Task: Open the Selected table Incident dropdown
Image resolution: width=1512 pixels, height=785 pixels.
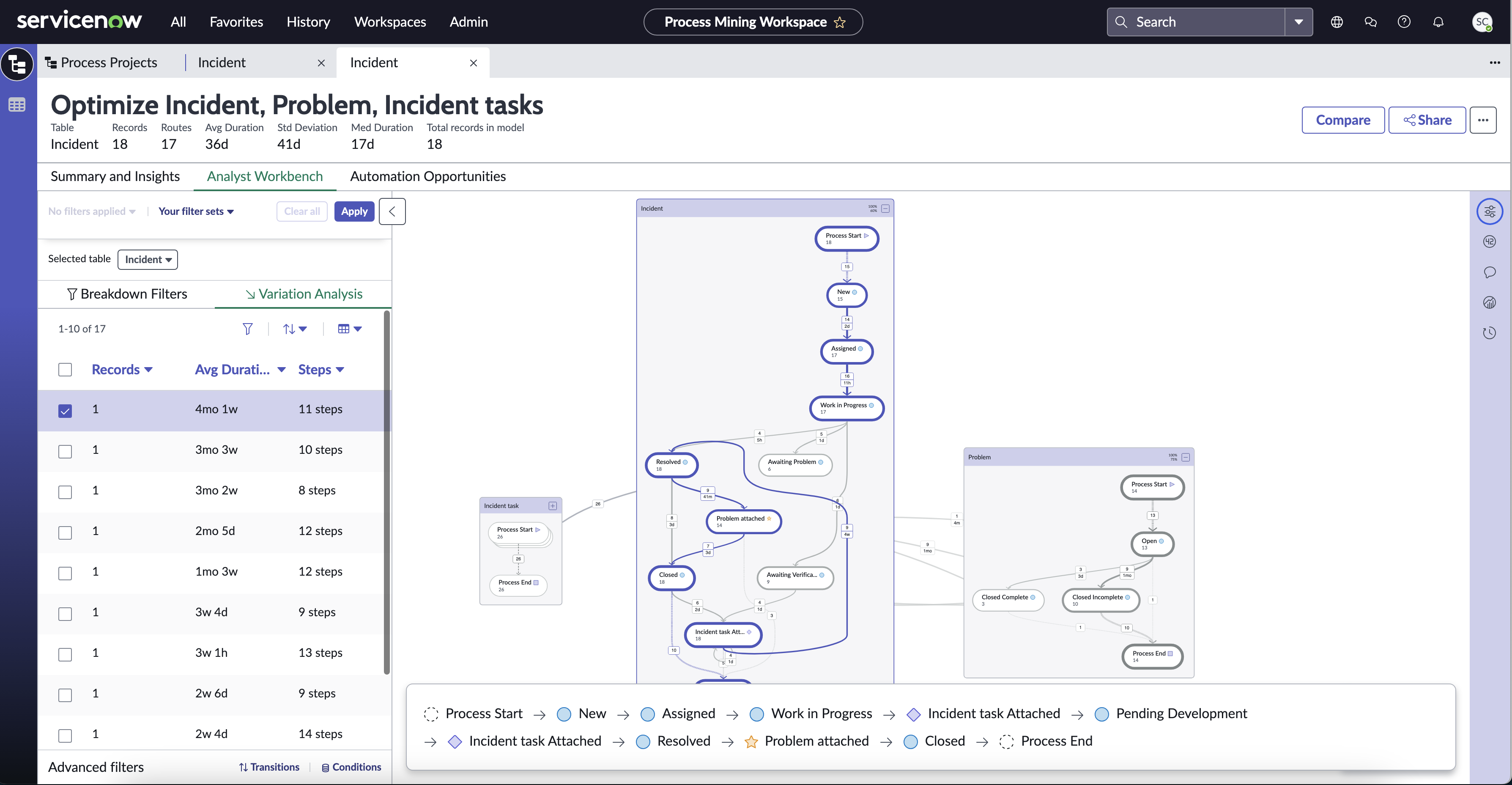Action: (x=148, y=260)
